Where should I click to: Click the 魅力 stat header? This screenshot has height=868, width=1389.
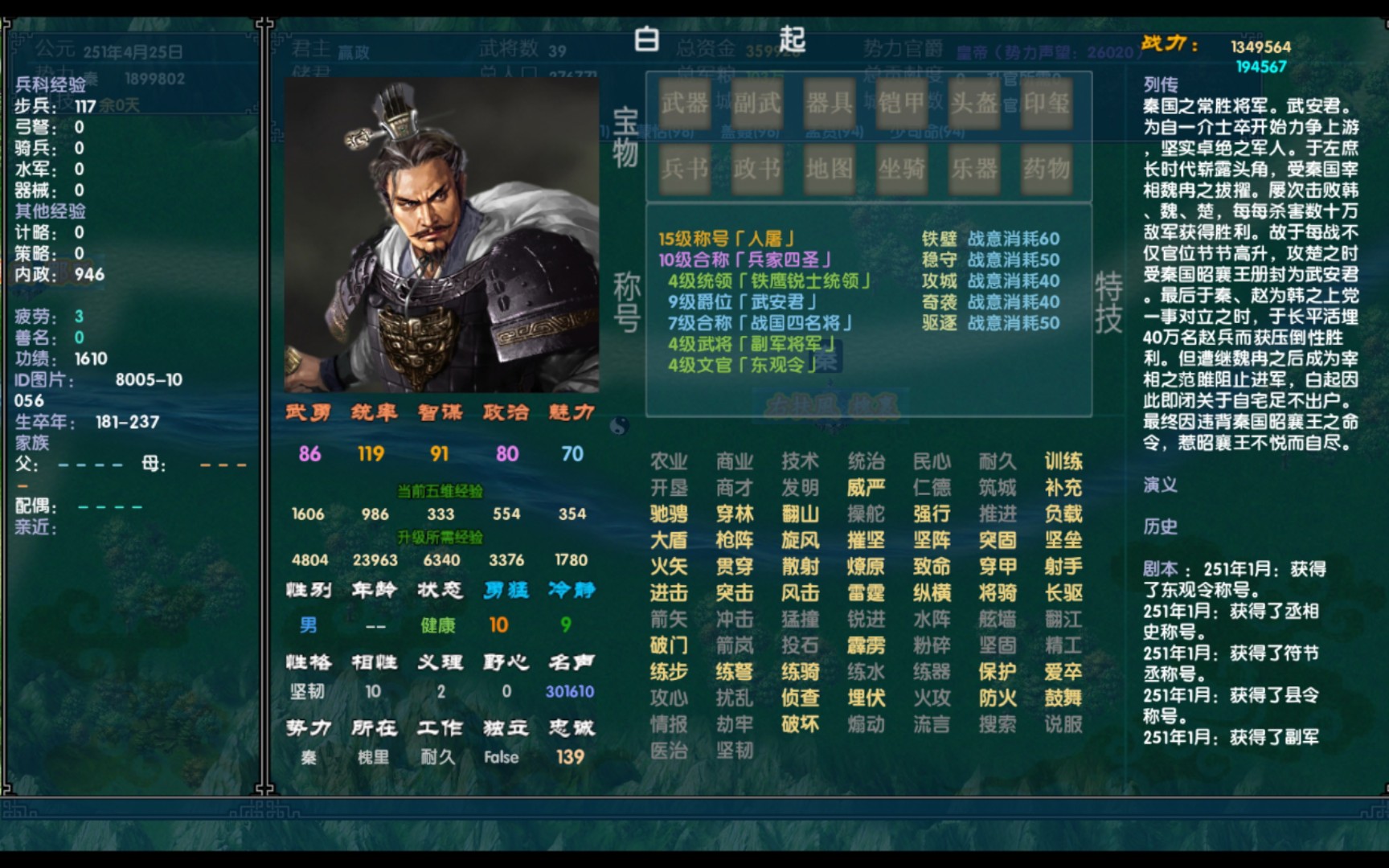point(572,413)
